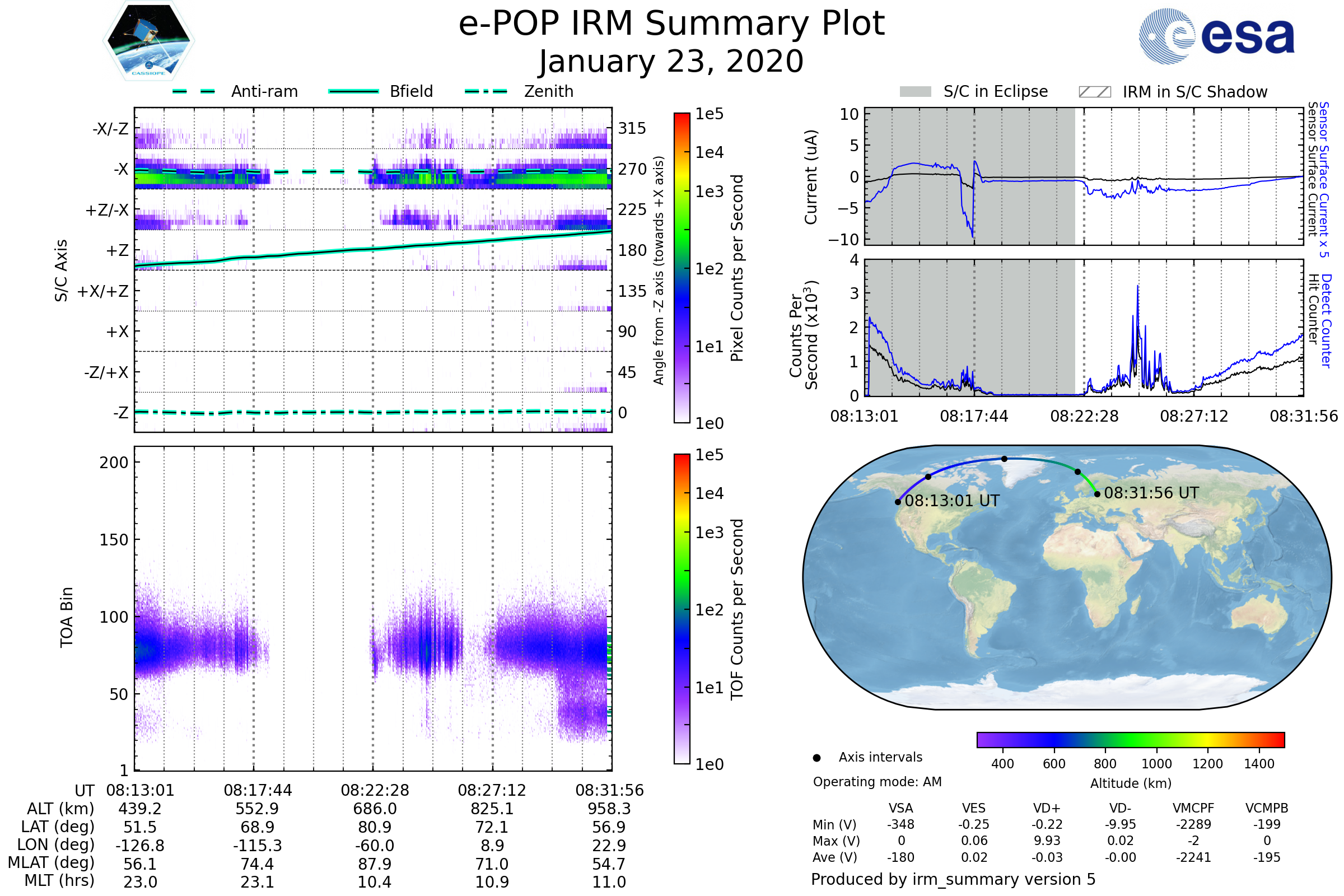This screenshot has height=896, width=1344.
Task: Click the TOF Counts per Second colorbar
Action: point(682,609)
